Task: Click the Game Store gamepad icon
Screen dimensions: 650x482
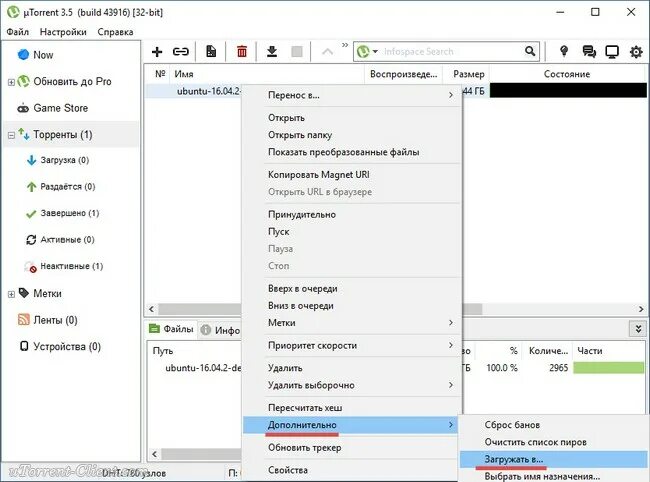Action: click(x=23, y=108)
